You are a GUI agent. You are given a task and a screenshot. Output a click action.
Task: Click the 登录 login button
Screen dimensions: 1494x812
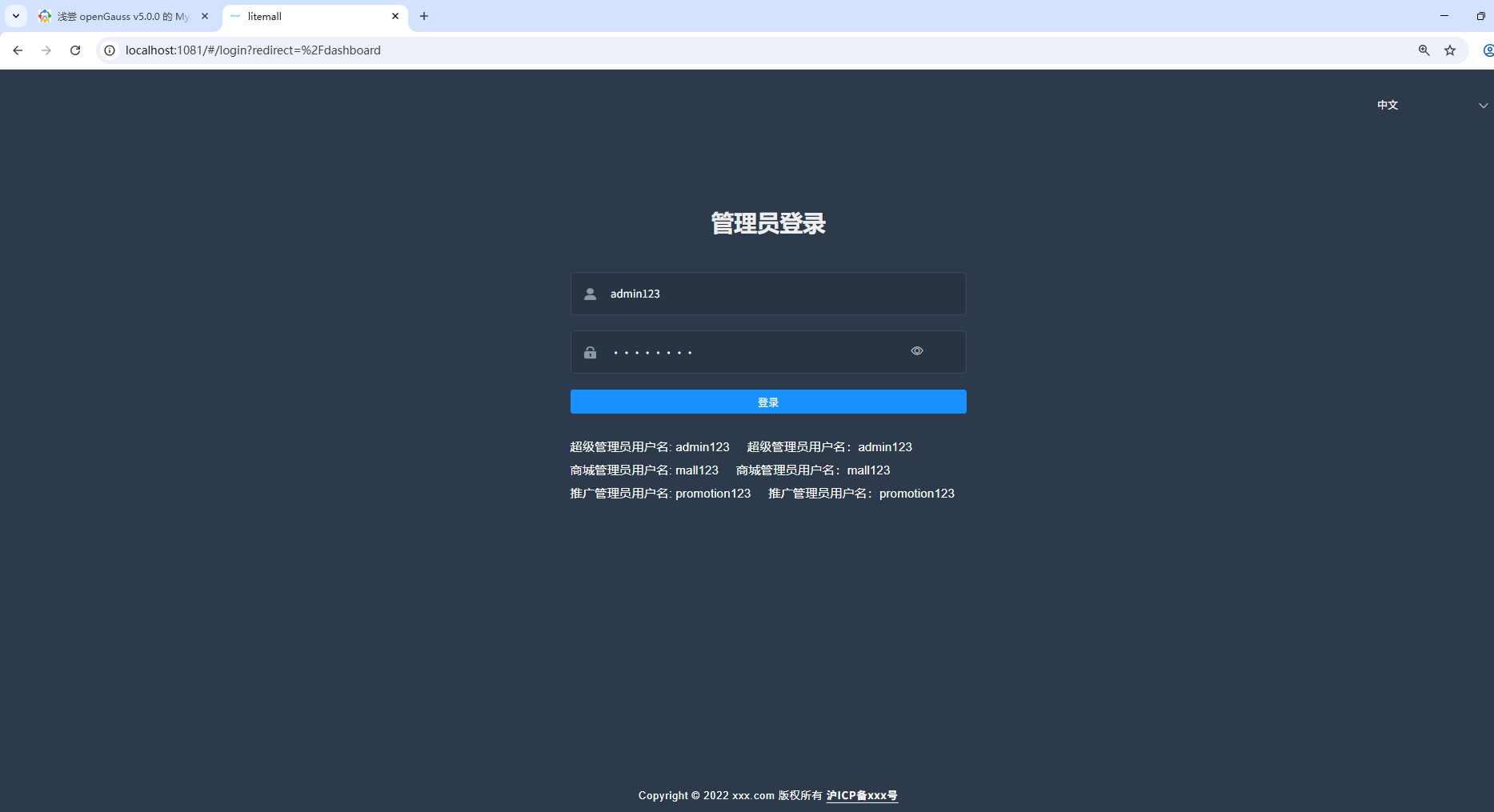[767, 402]
